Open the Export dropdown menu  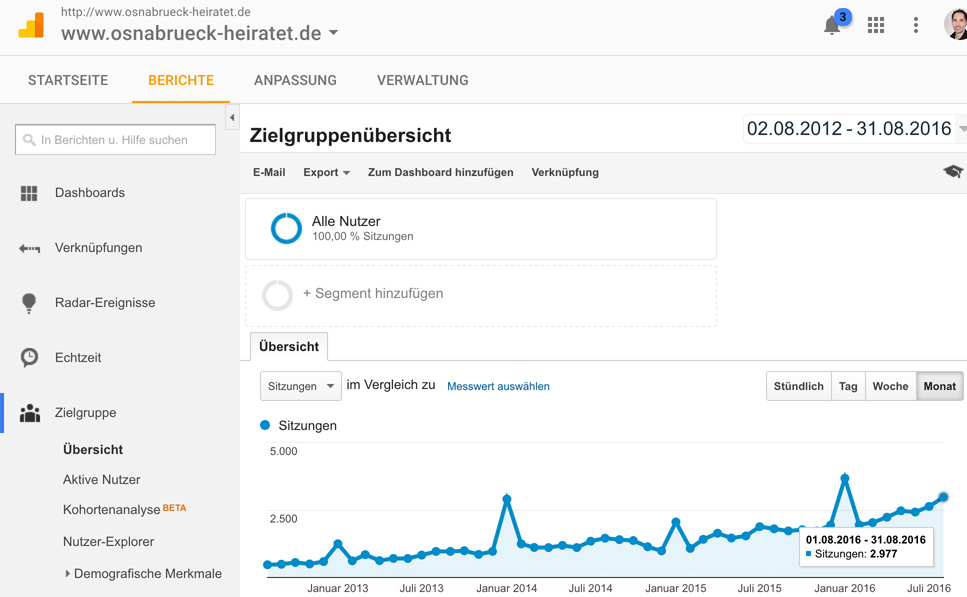[326, 173]
